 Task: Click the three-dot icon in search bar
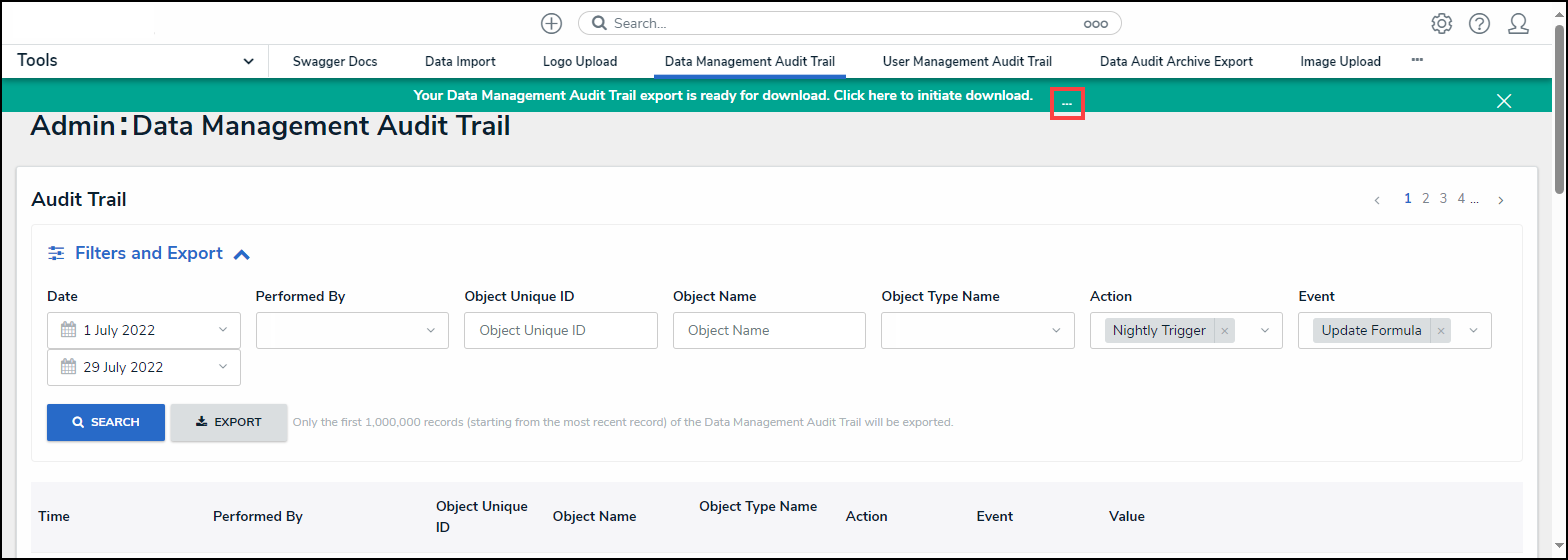pyautogui.click(x=1095, y=23)
